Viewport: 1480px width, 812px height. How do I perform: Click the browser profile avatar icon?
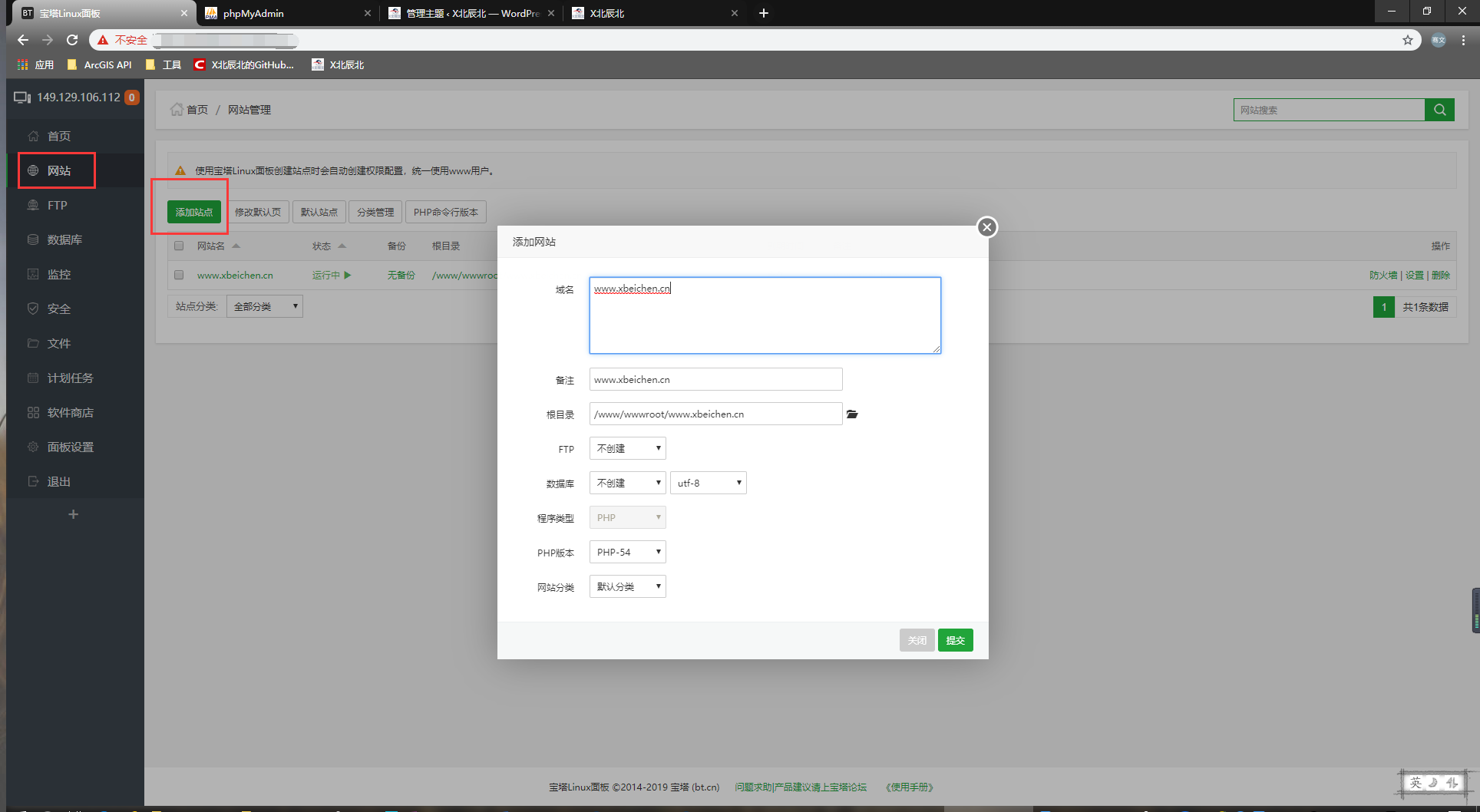coord(1439,40)
